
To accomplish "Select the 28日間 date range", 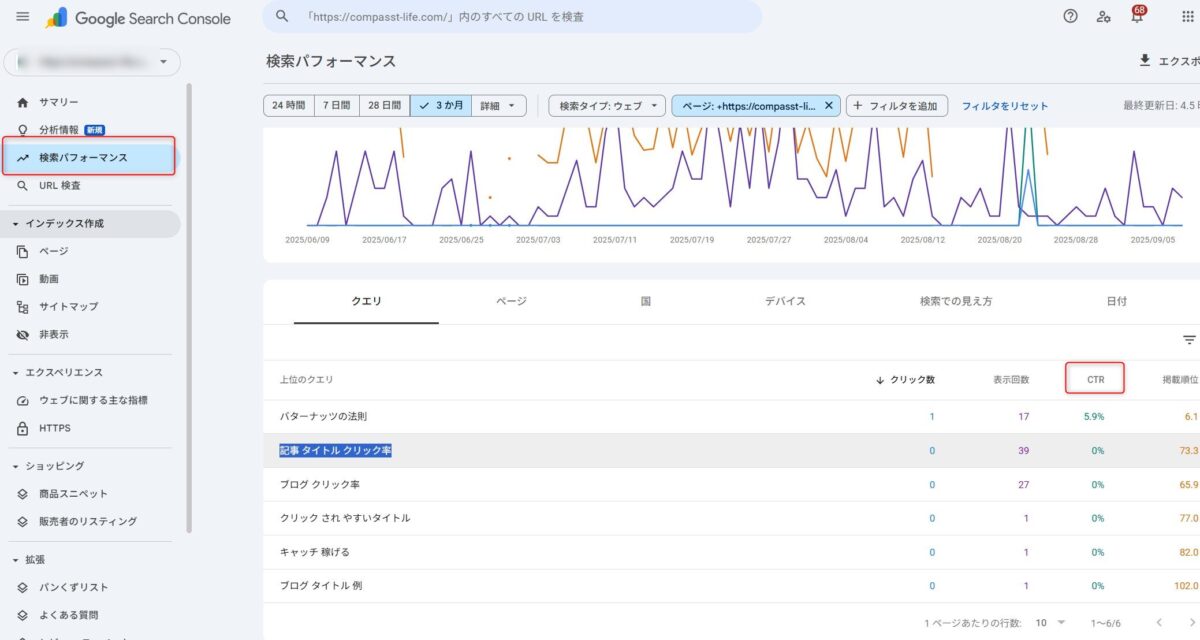I will pos(384,106).
